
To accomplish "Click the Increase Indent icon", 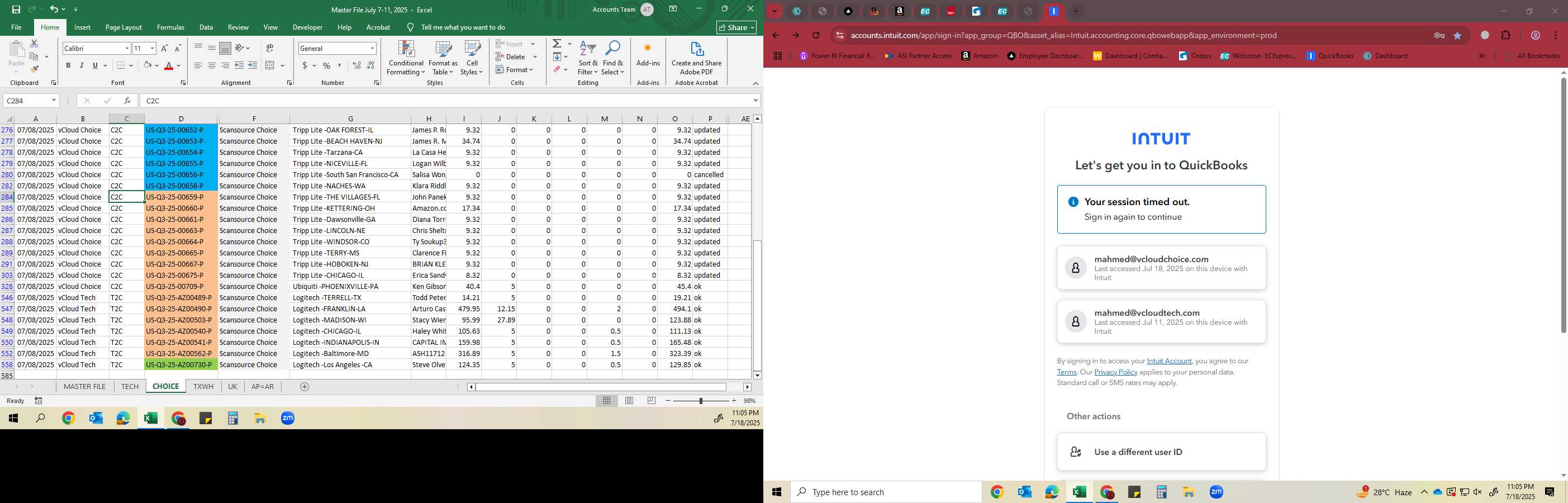I will tap(253, 65).
